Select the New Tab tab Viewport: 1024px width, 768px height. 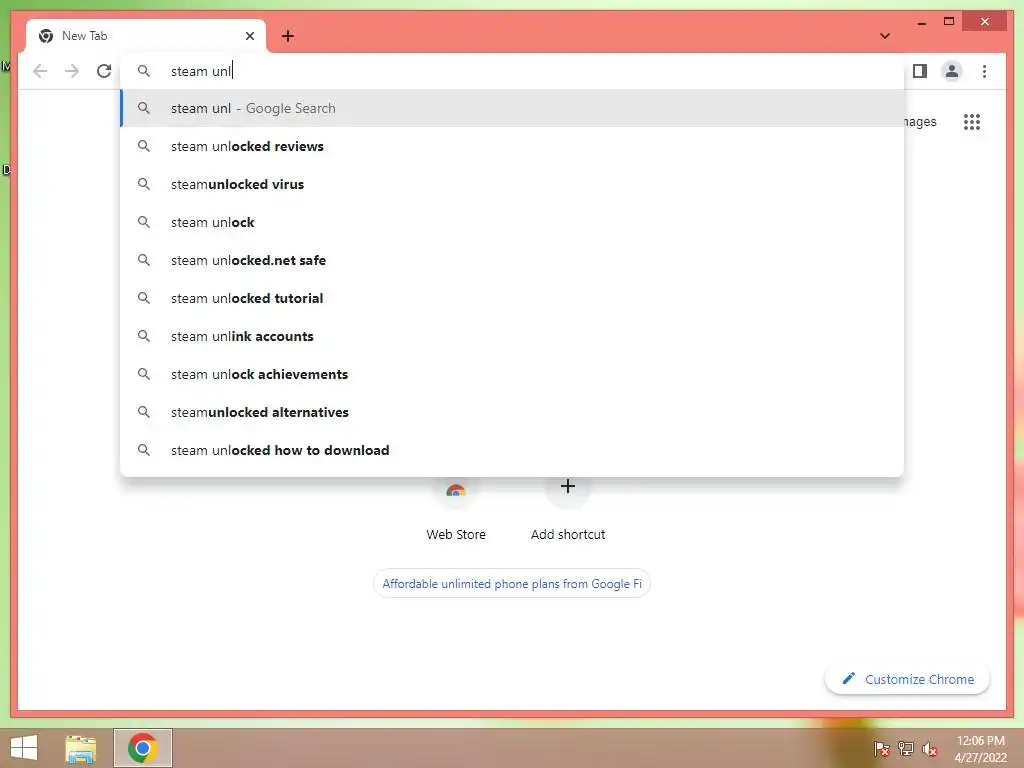coord(145,36)
